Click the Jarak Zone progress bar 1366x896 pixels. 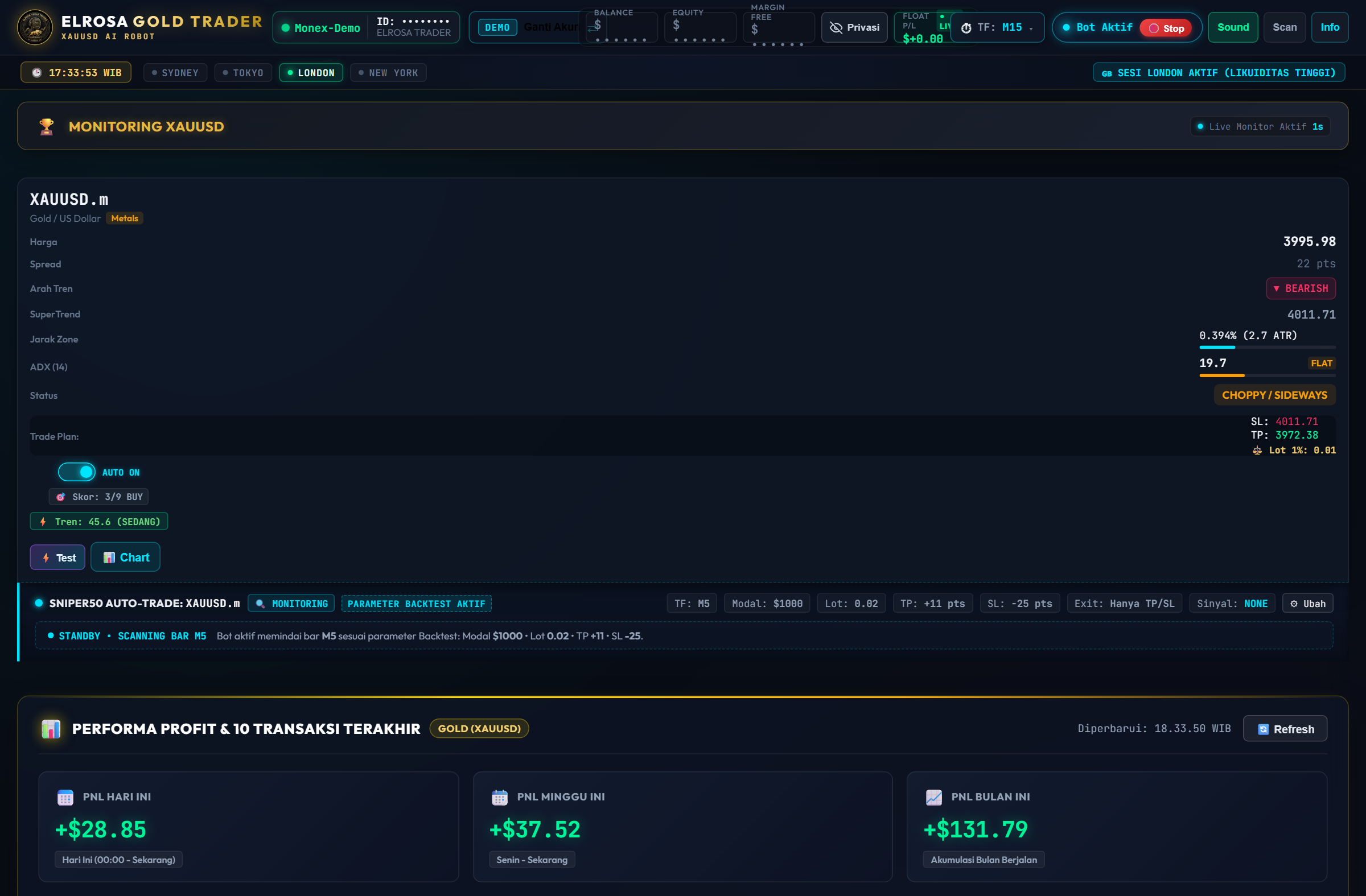click(x=1268, y=348)
